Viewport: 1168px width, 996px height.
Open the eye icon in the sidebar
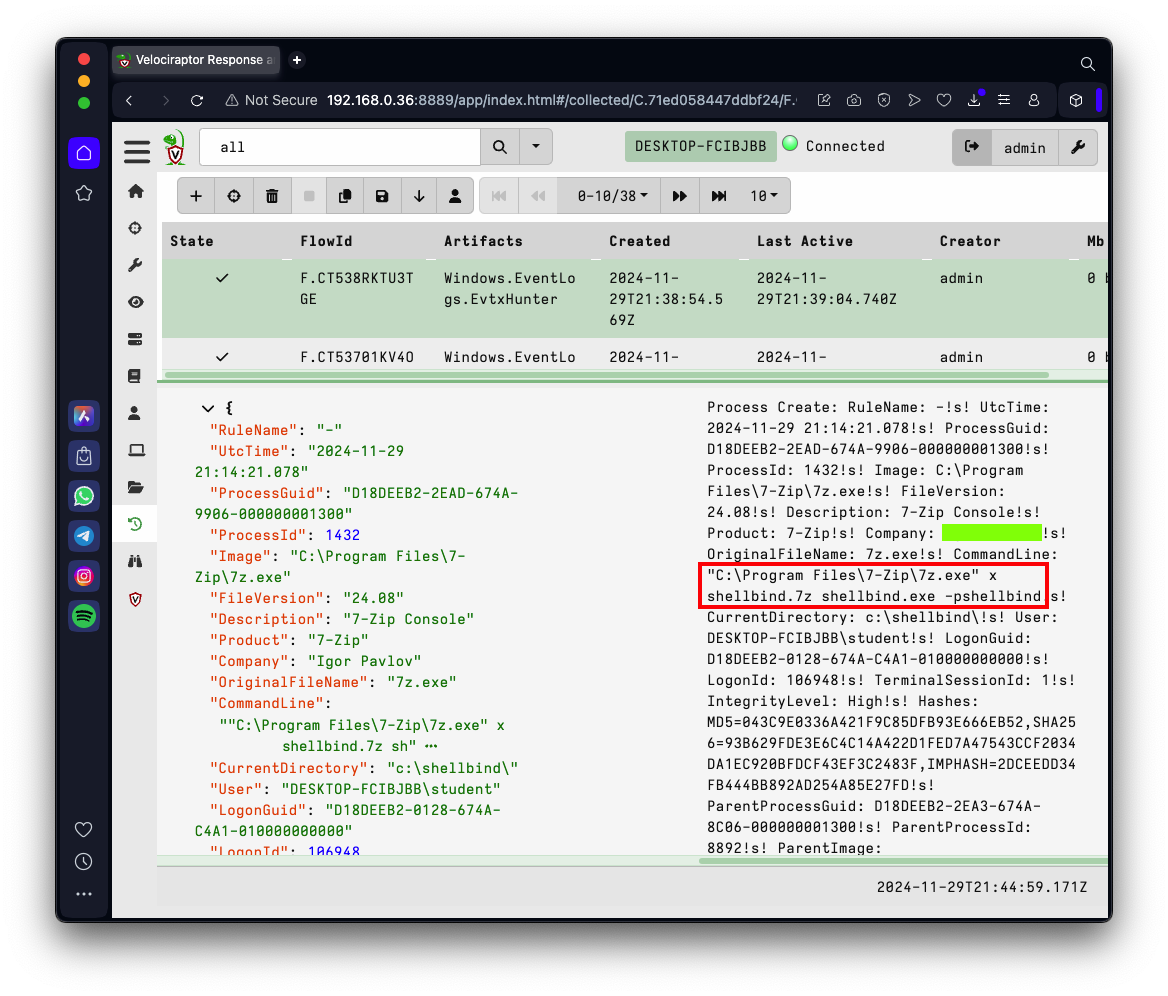(135, 302)
